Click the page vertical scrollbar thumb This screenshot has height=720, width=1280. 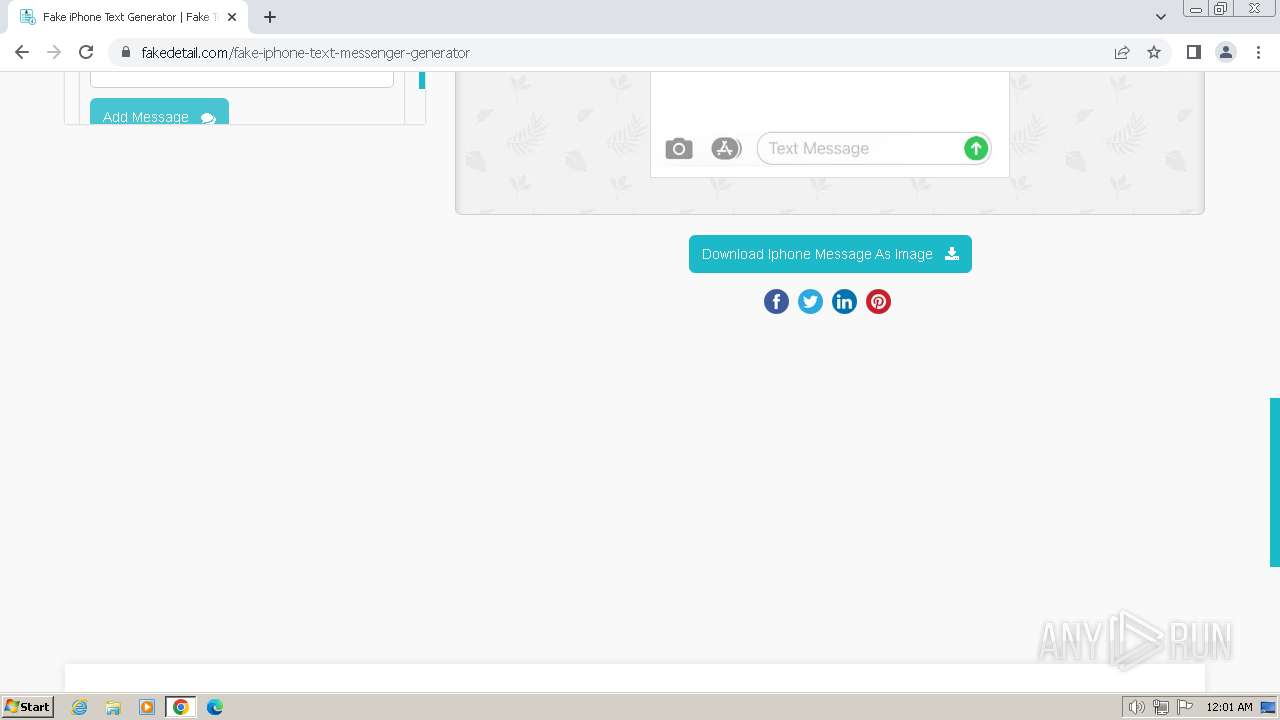click(1275, 482)
